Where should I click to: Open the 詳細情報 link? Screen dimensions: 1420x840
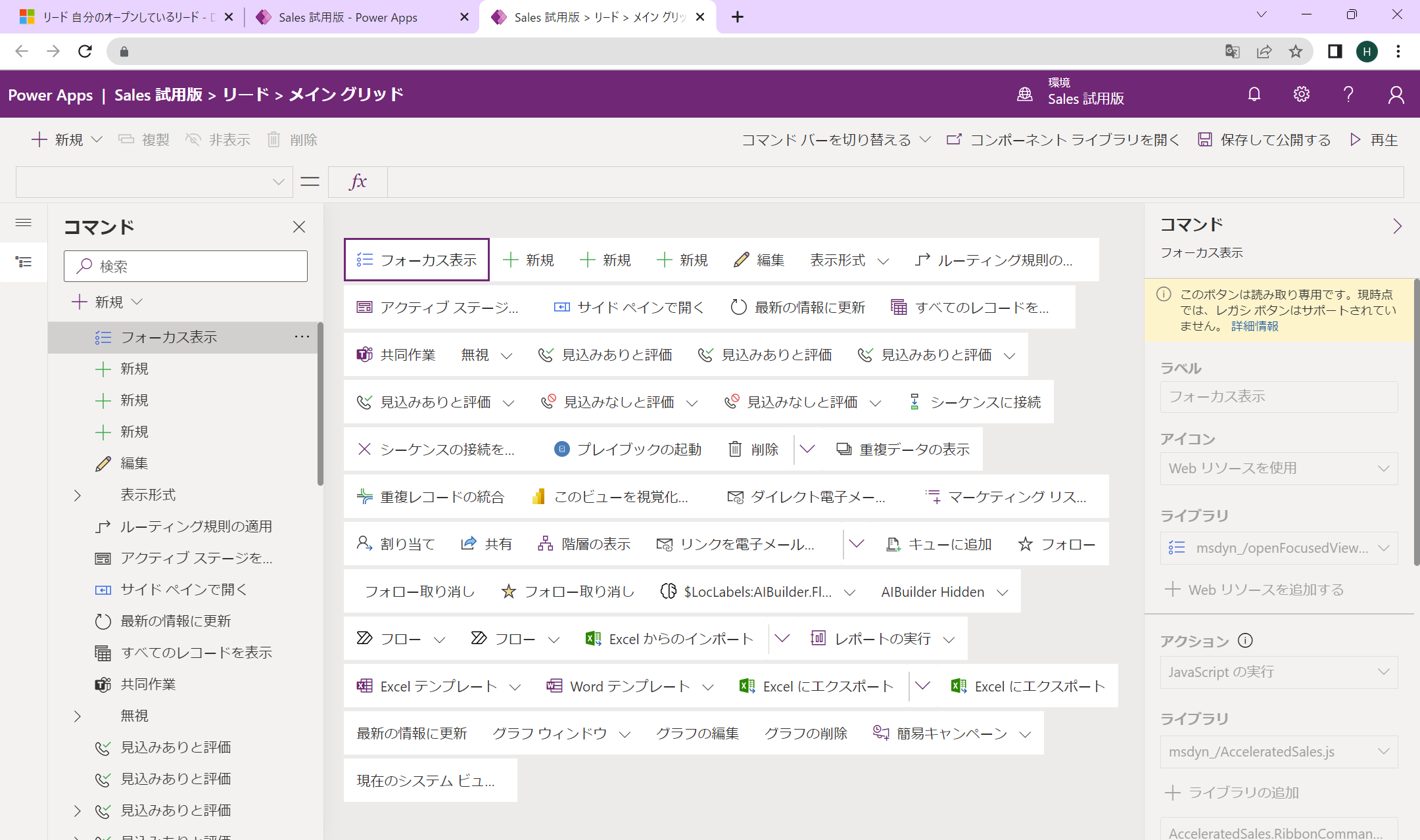tap(1254, 326)
